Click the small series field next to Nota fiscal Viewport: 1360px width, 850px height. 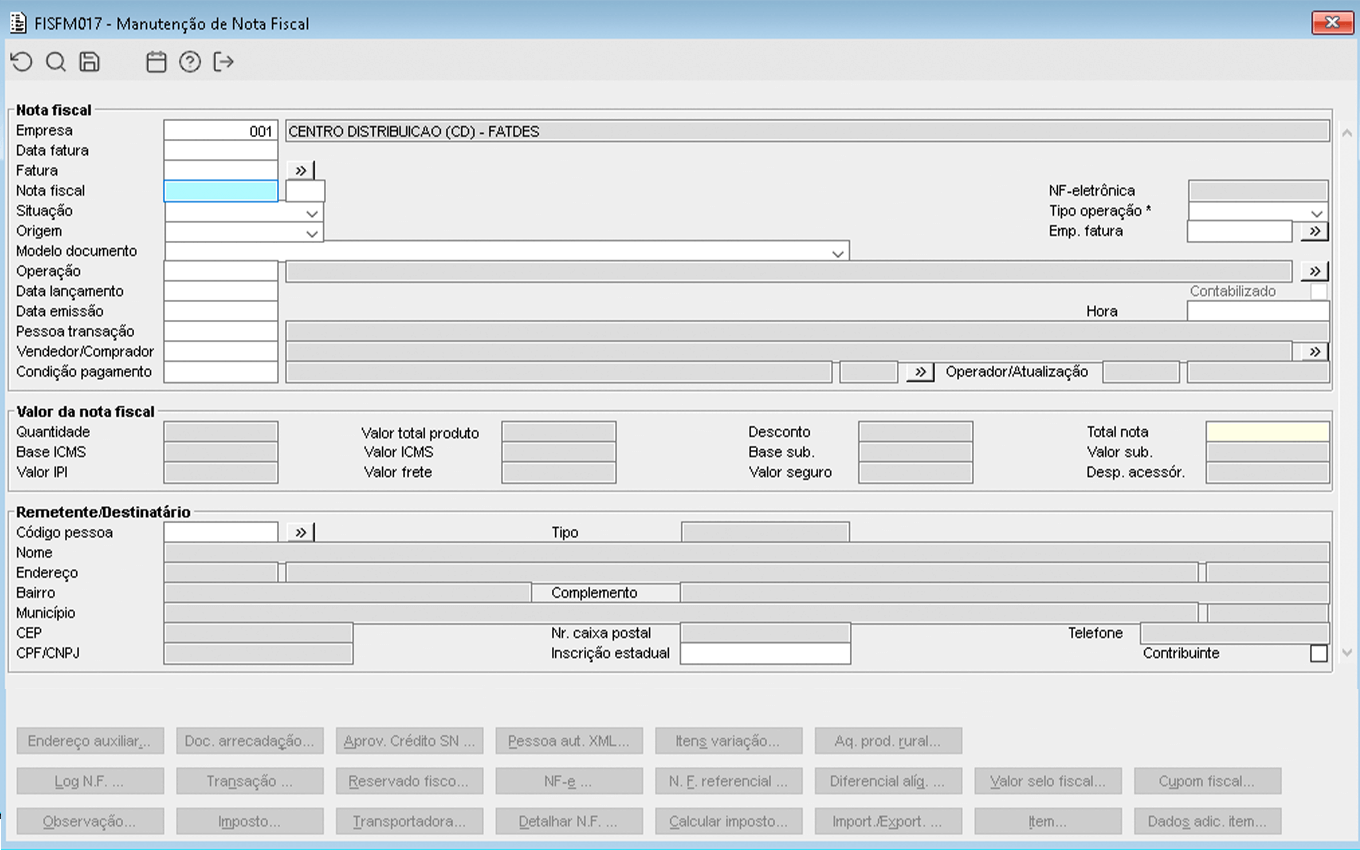(306, 191)
